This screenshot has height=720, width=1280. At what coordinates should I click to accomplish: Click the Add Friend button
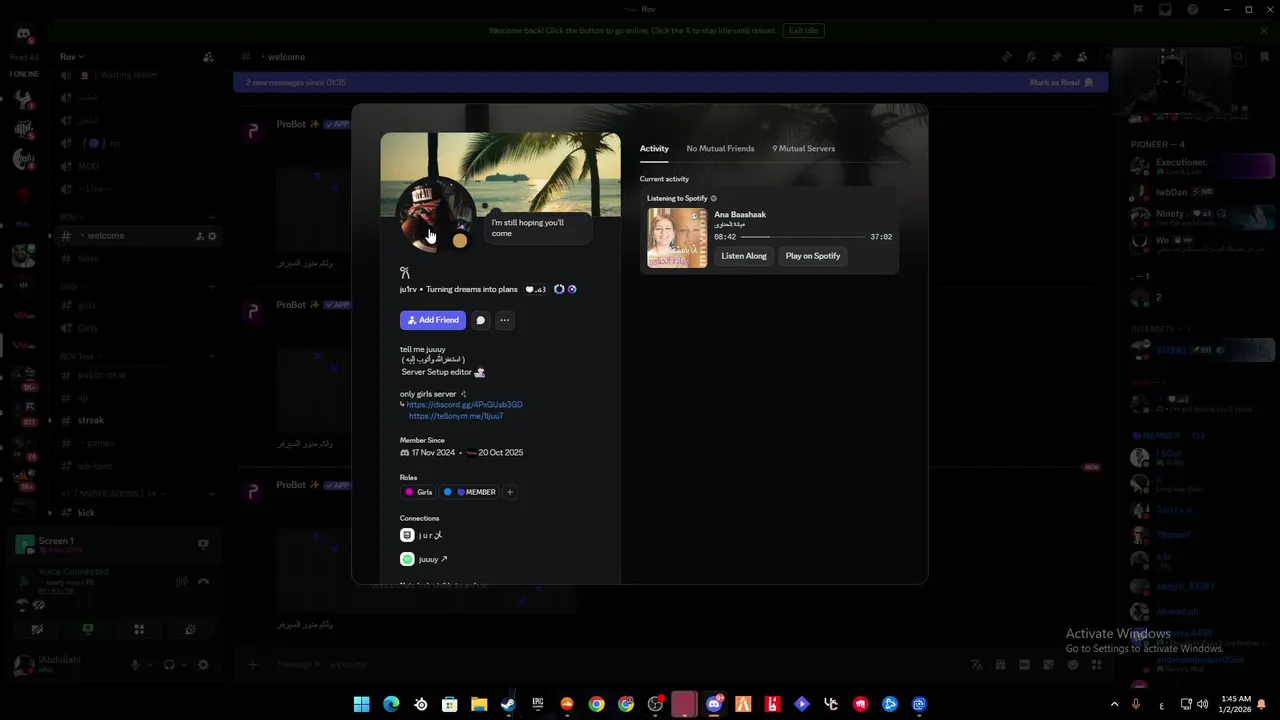[433, 320]
